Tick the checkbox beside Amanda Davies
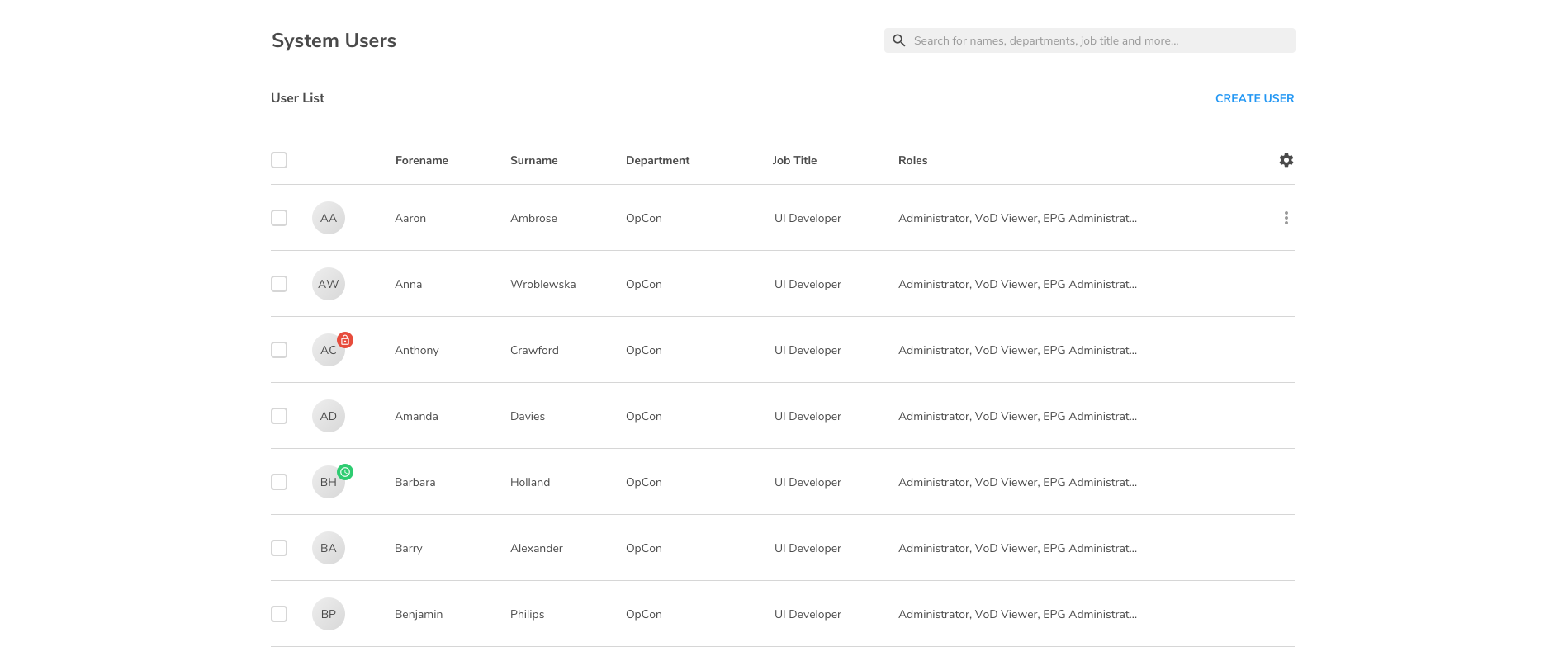 click(279, 416)
